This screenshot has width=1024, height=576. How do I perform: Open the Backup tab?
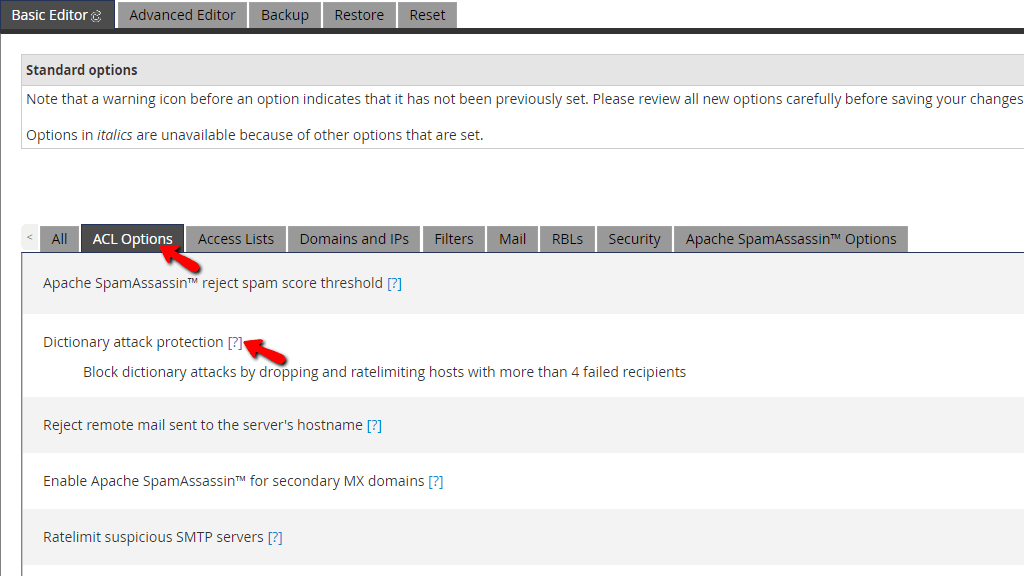click(x=285, y=15)
